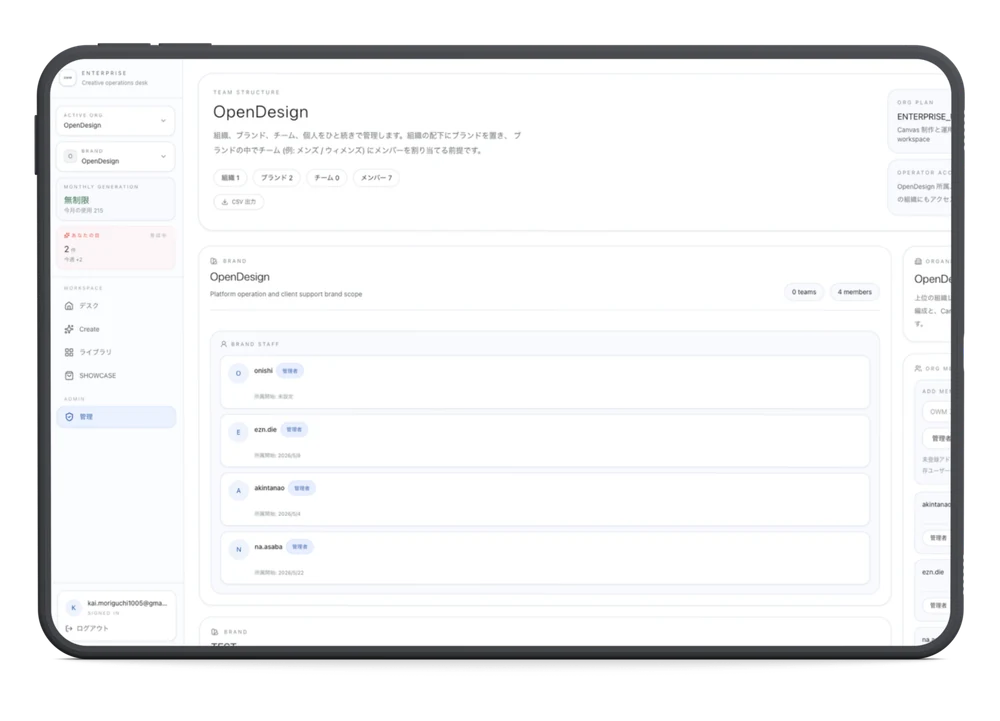The image size is (1000, 721).
Task: Open デスク in the workspace menu
Action: [115, 306]
